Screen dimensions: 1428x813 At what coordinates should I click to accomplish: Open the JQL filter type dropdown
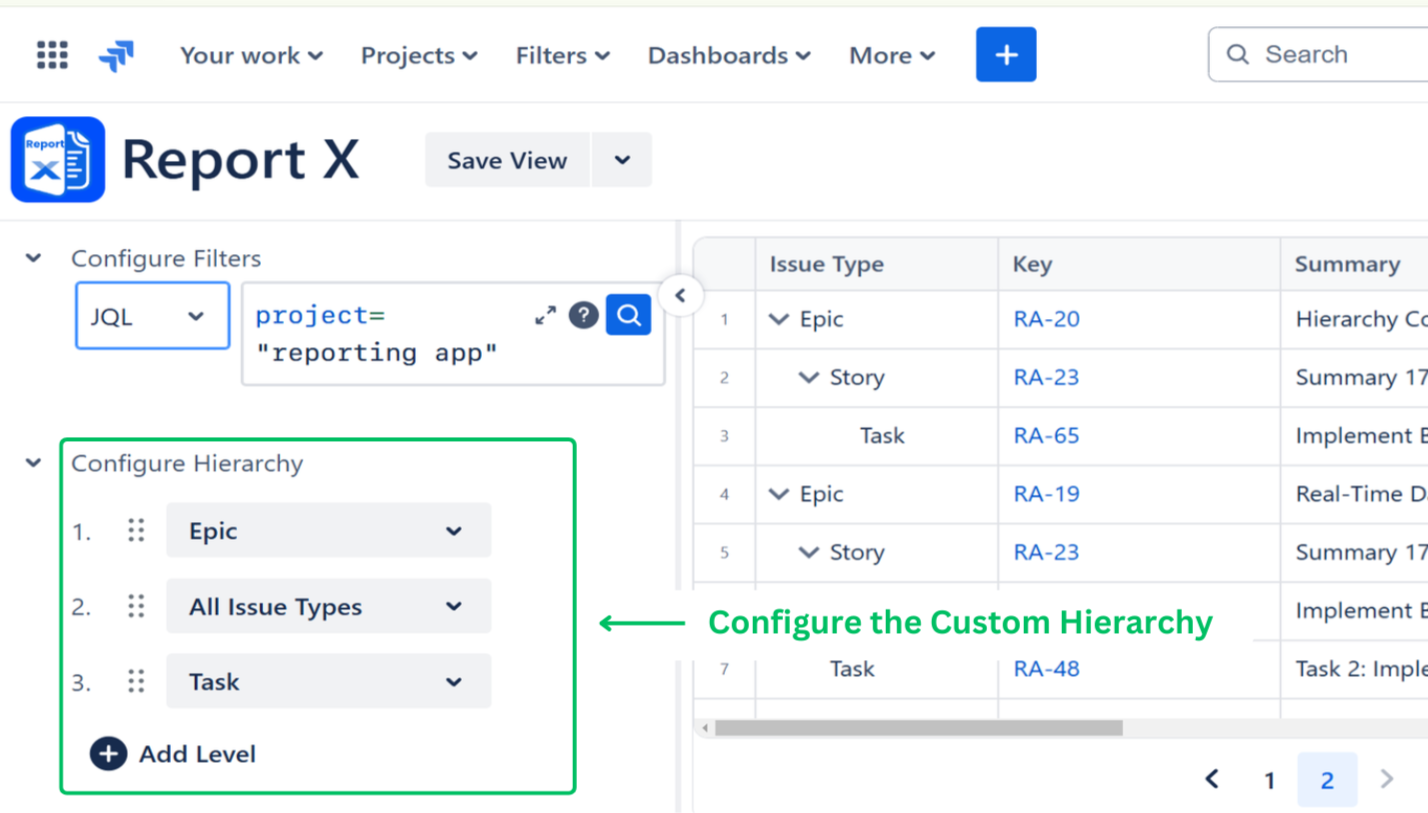[x=152, y=316]
